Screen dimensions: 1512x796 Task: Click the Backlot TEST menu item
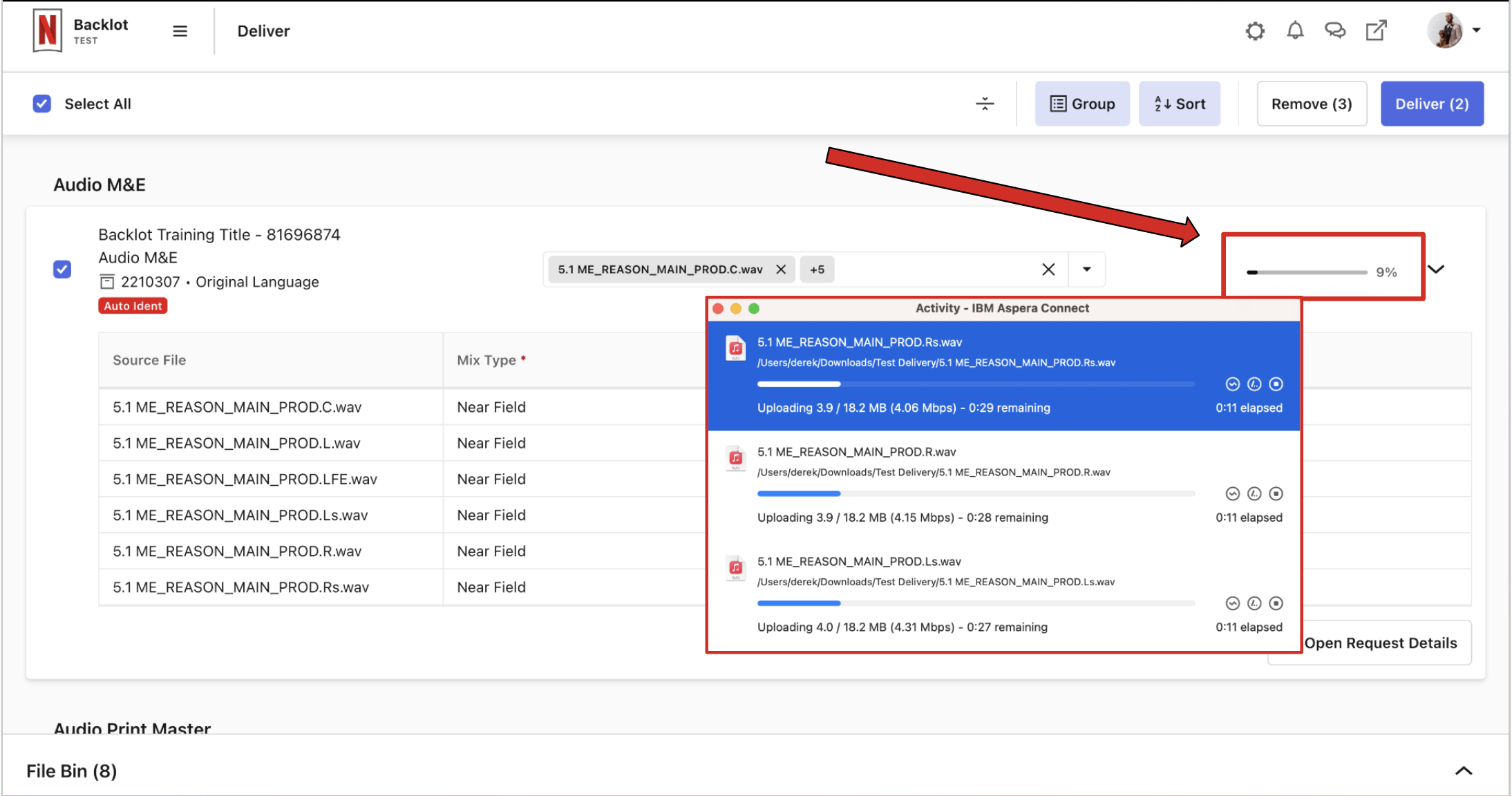(100, 30)
